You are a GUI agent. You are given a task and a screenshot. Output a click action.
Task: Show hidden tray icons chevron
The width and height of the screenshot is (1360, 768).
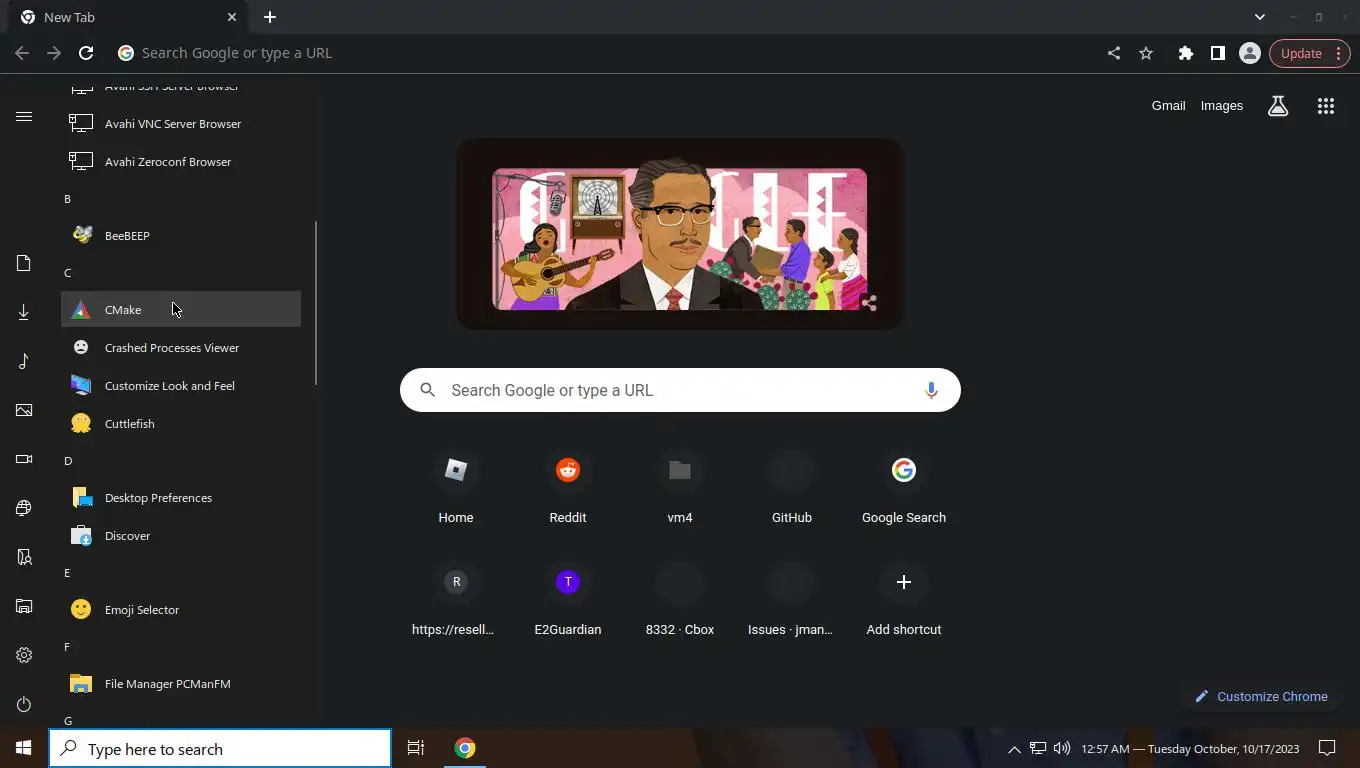point(1014,748)
